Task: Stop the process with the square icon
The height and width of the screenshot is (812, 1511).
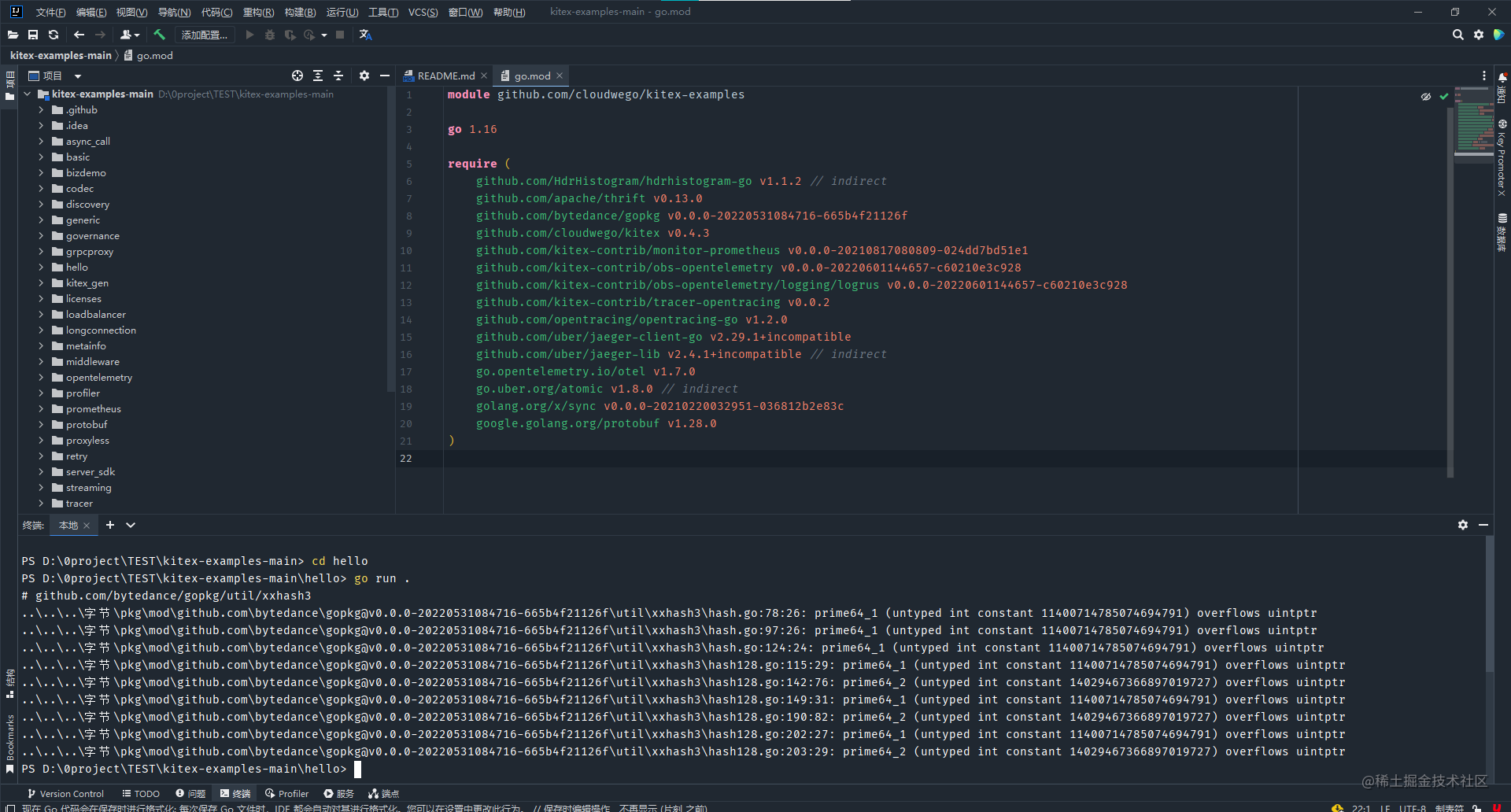Action: pyautogui.click(x=340, y=35)
